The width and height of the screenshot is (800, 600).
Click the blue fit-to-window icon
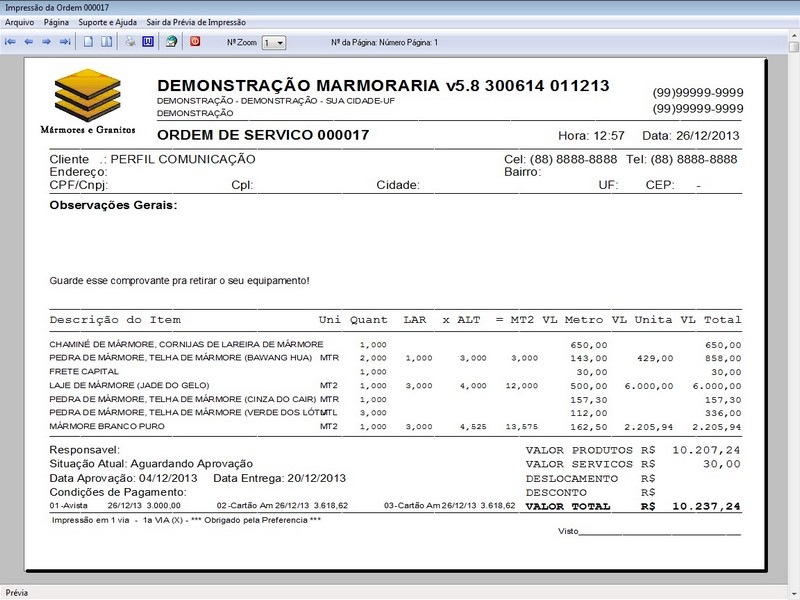coord(146,41)
